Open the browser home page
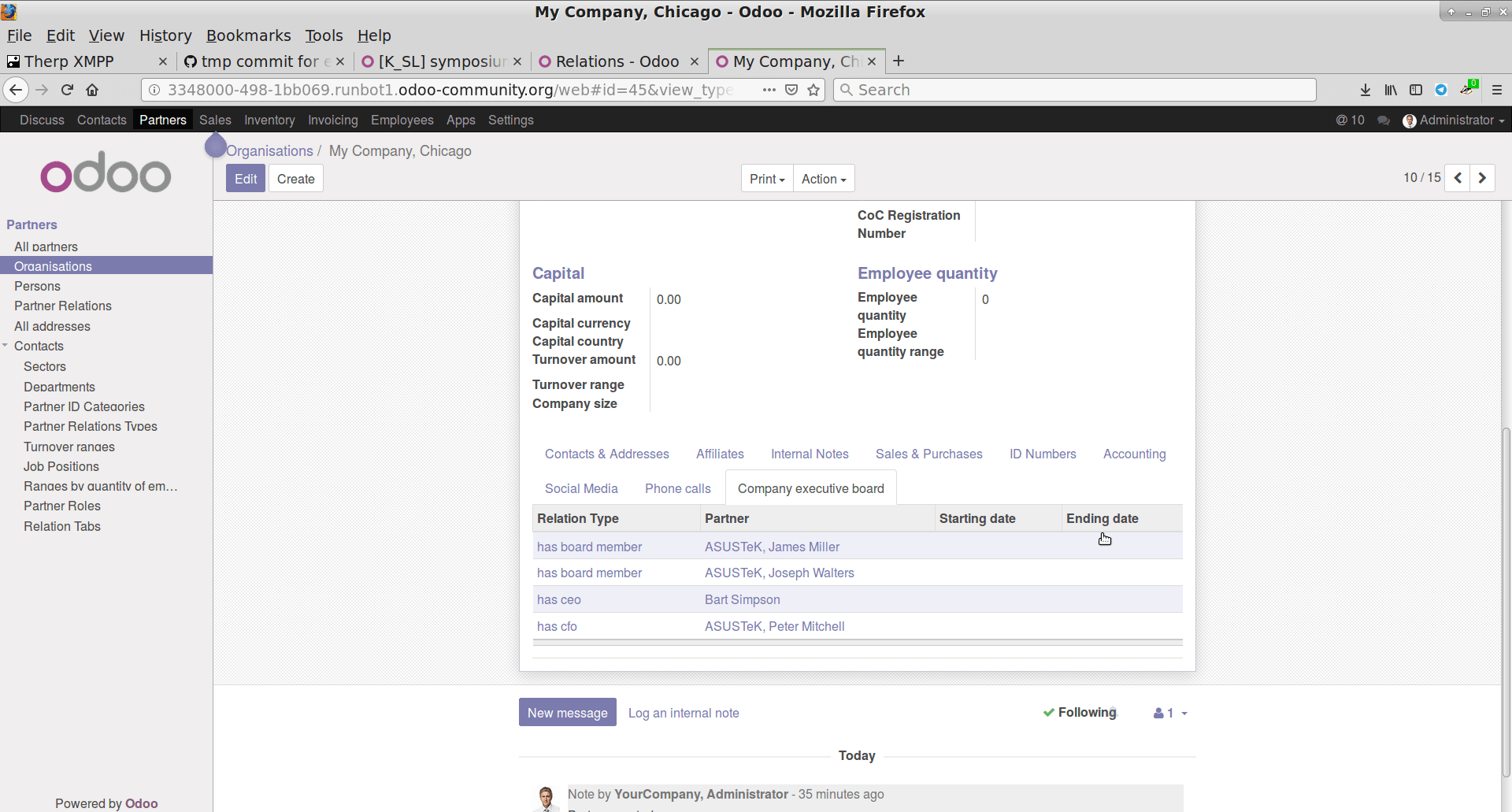1512x812 pixels. [92, 90]
